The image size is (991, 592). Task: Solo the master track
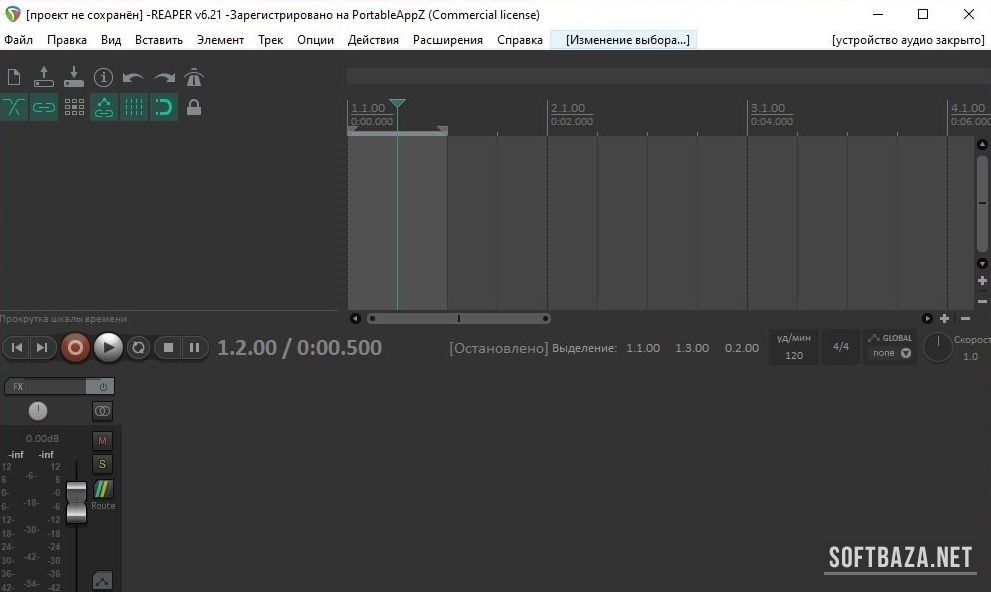(102, 464)
